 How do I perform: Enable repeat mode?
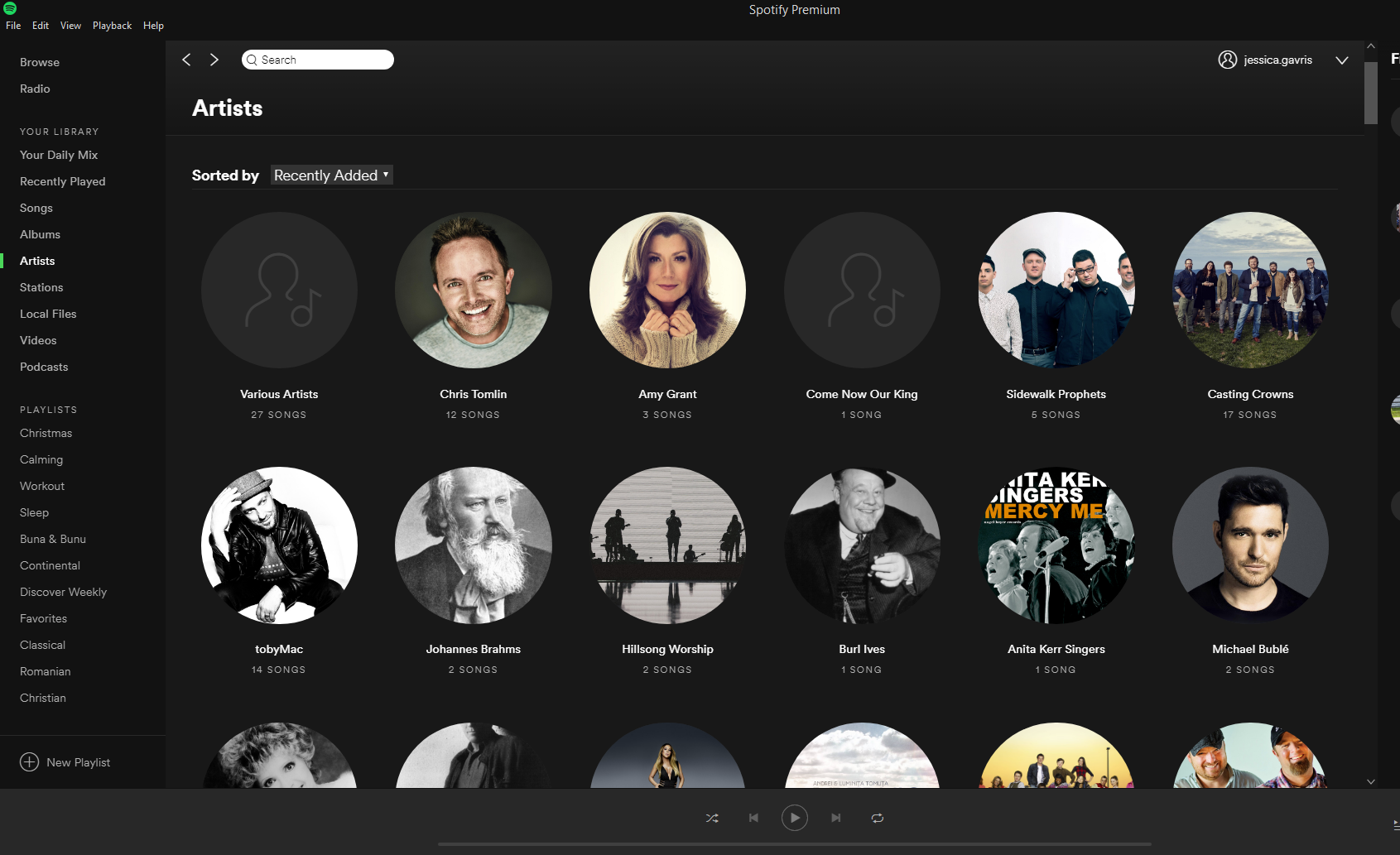(x=878, y=818)
